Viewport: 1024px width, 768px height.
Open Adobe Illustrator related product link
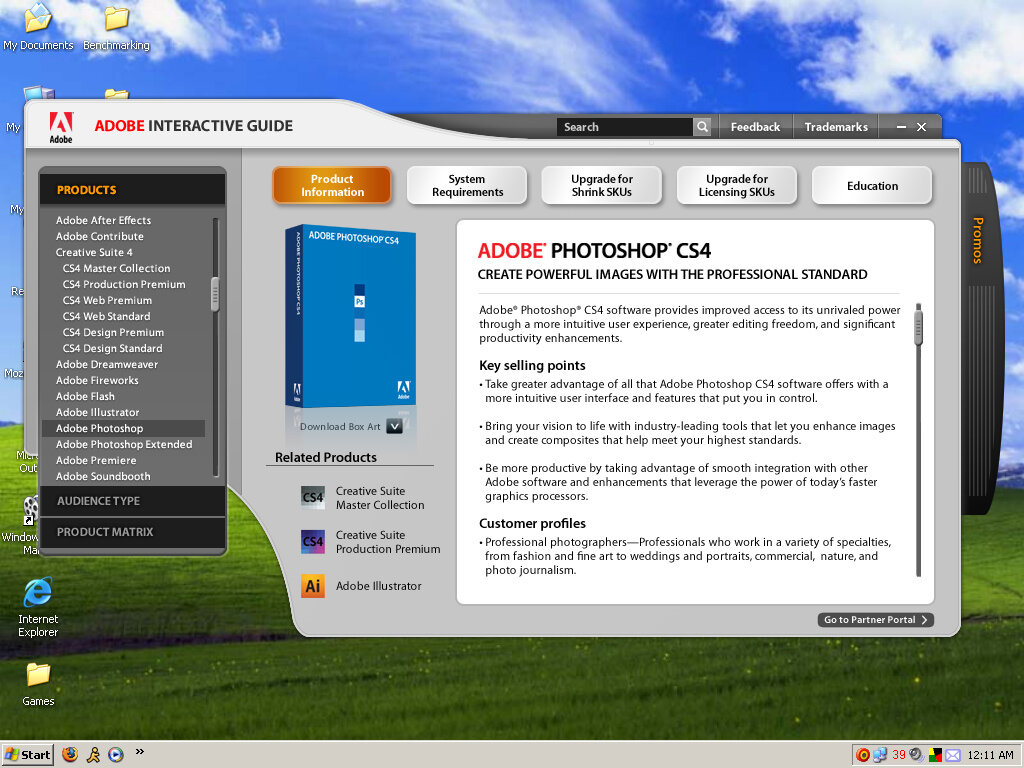[379, 586]
